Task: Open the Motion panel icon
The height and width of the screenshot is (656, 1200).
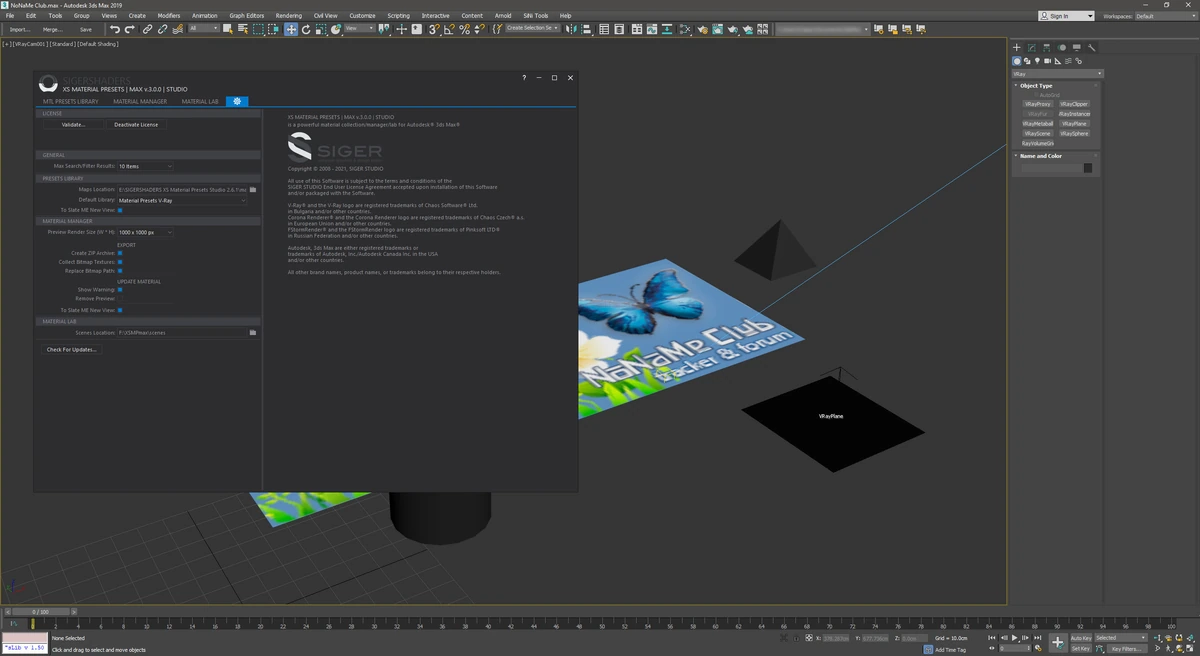Action: [1061, 47]
